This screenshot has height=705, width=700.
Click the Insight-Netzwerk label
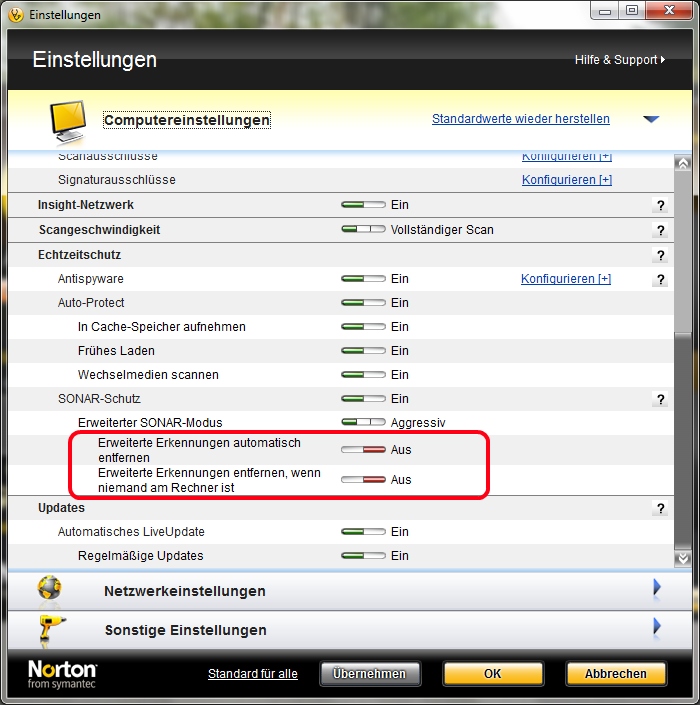(85, 205)
